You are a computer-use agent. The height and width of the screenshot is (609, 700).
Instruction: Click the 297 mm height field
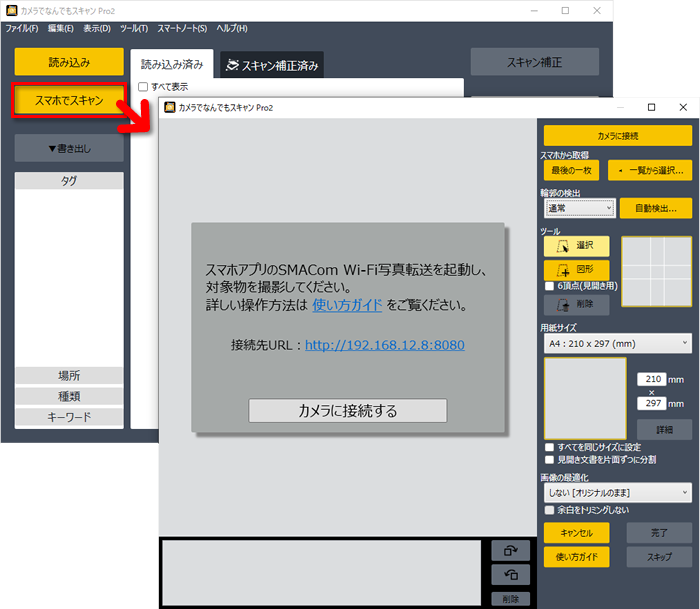pos(651,403)
